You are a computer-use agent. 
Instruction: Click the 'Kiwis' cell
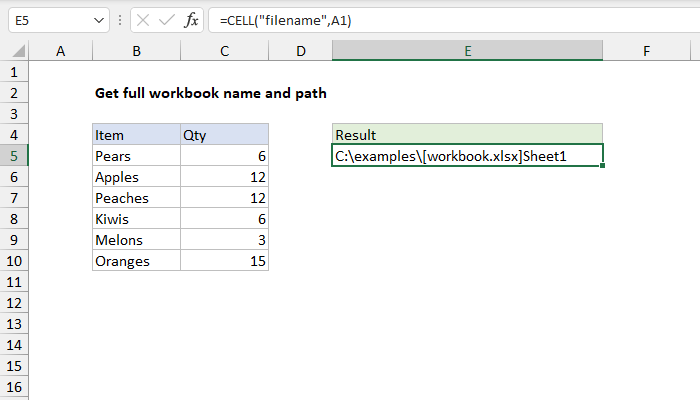coord(137,219)
